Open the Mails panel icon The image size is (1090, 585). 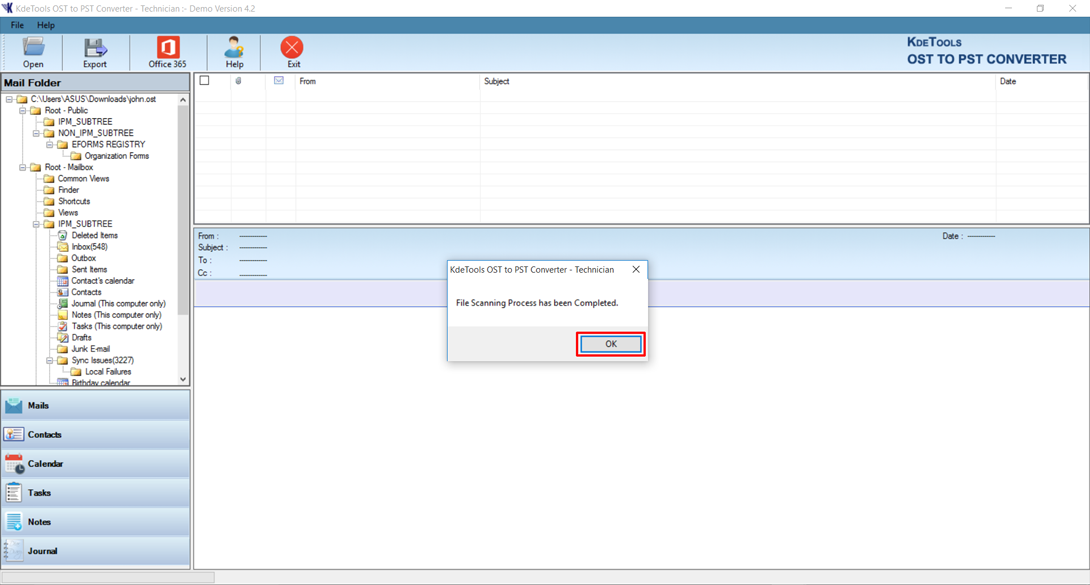[x=14, y=405]
